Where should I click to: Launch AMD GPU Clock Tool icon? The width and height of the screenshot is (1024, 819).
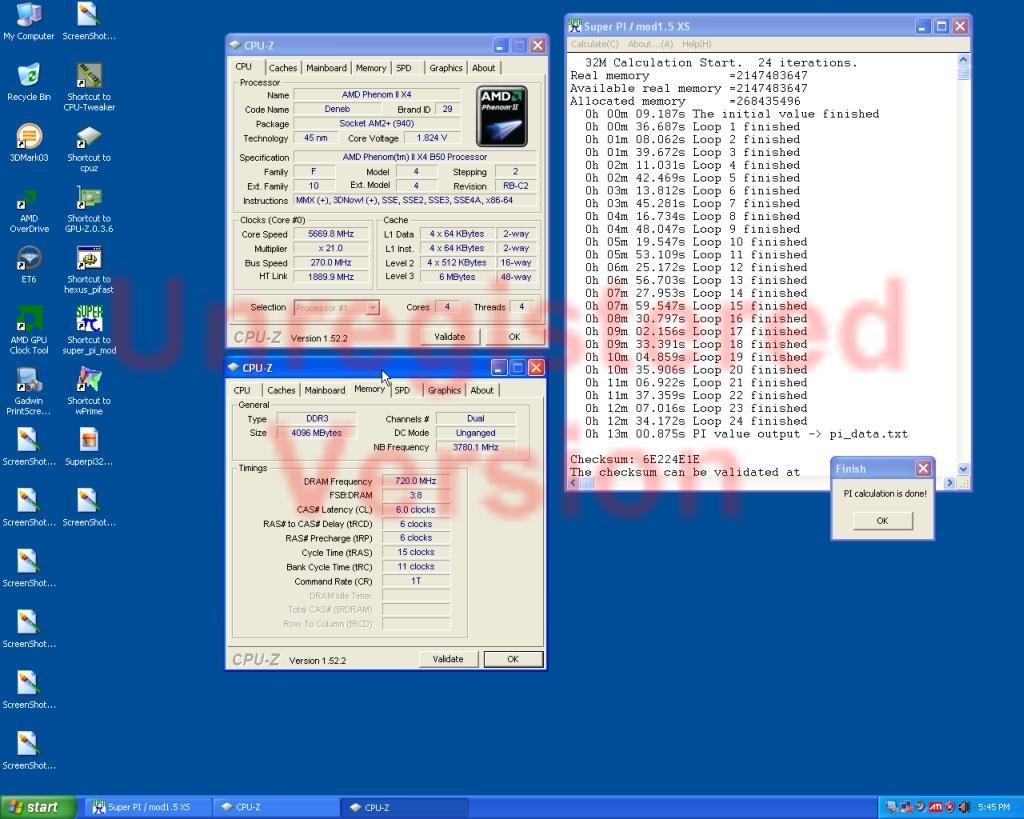(x=29, y=331)
